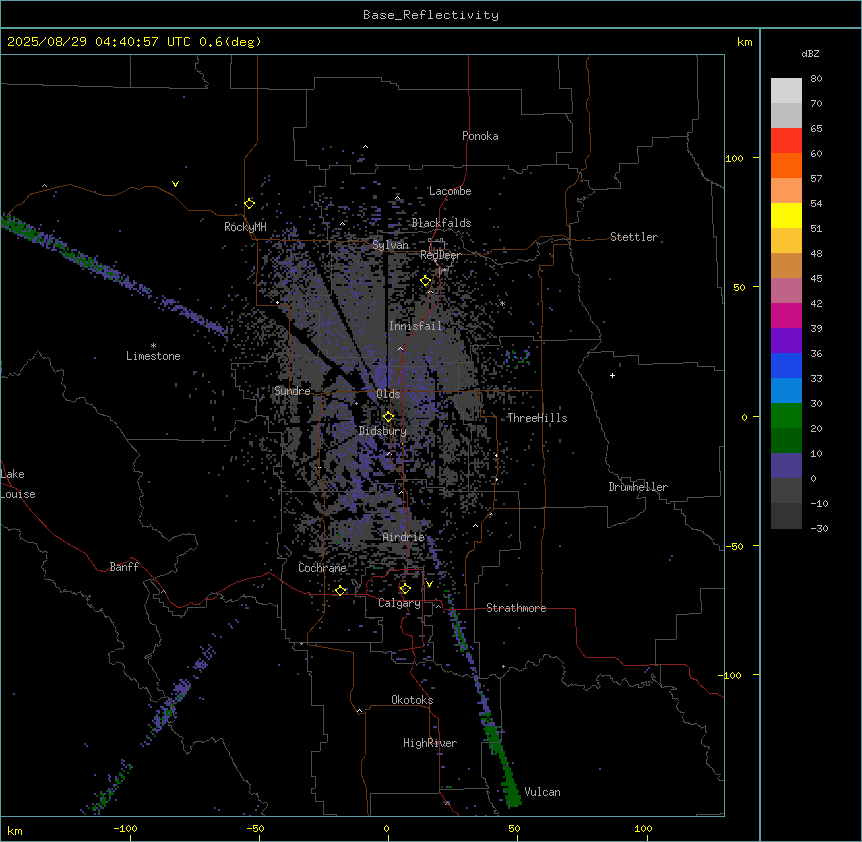Click the RockyMH label
The image size is (862, 842).
[x=245, y=227]
